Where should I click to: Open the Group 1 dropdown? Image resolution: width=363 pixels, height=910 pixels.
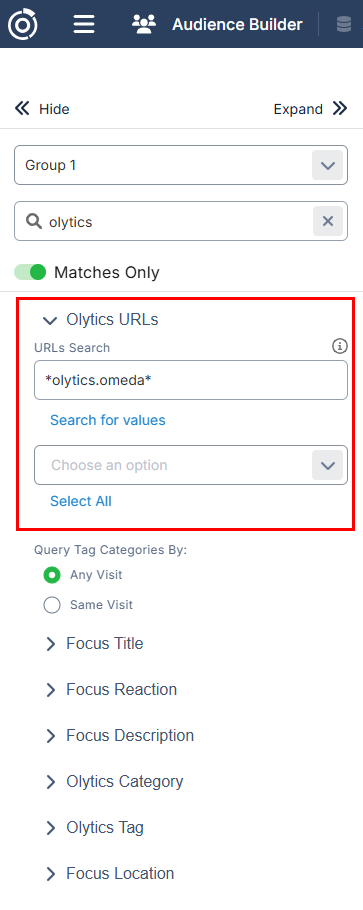click(x=181, y=165)
